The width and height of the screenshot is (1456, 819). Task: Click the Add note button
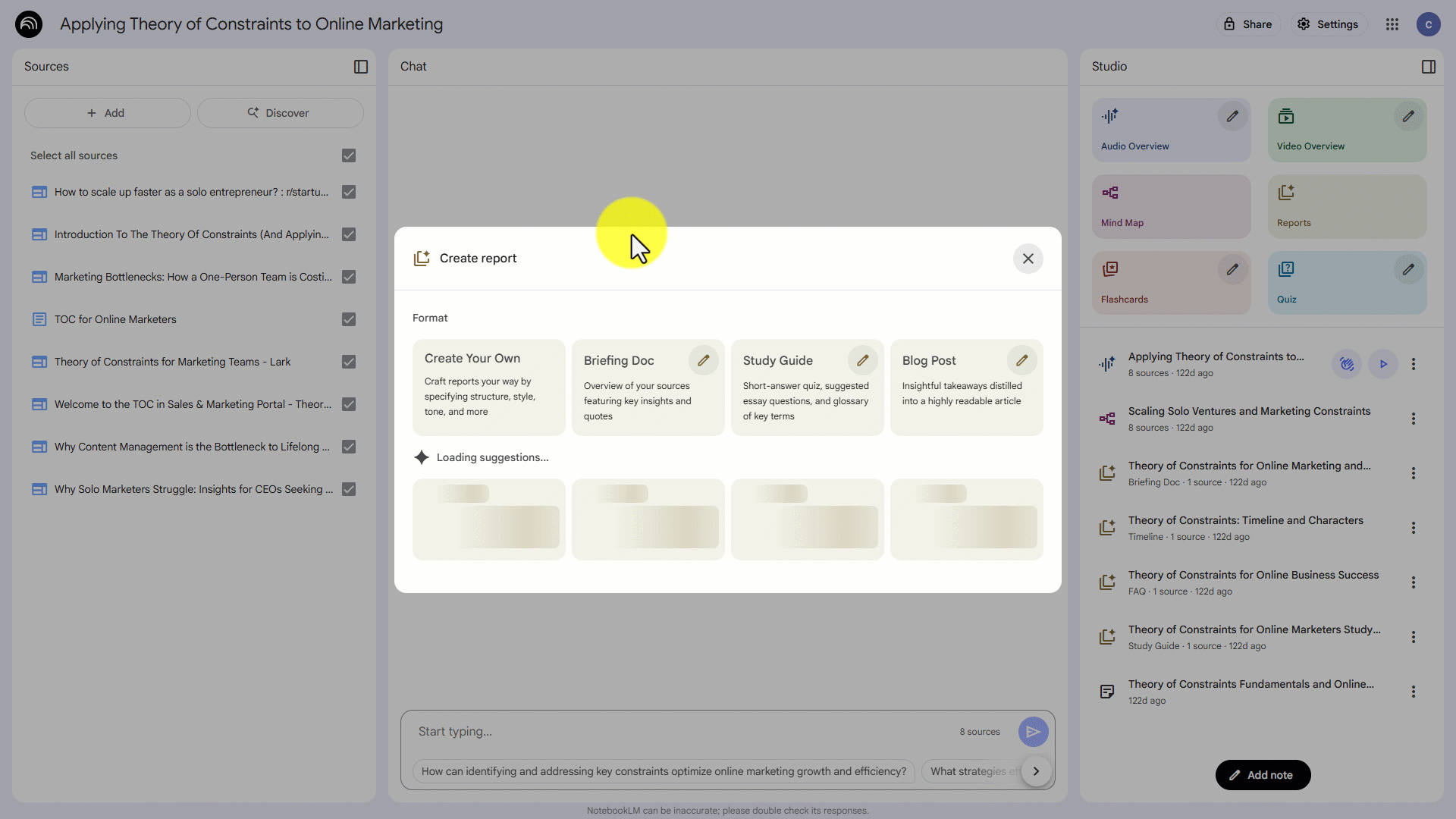click(x=1263, y=775)
